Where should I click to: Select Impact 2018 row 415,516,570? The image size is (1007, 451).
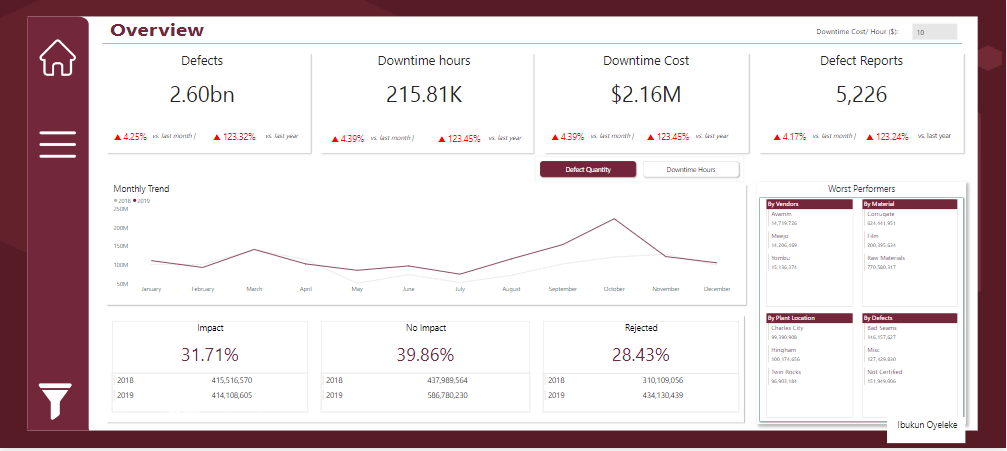point(210,380)
